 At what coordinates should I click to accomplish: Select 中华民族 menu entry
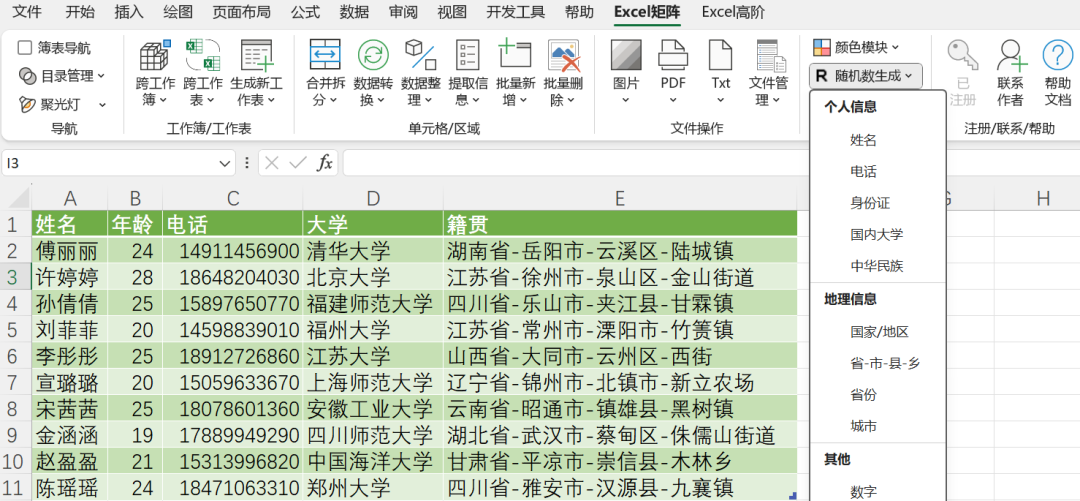pyautogui.click(x=878, y=266)
